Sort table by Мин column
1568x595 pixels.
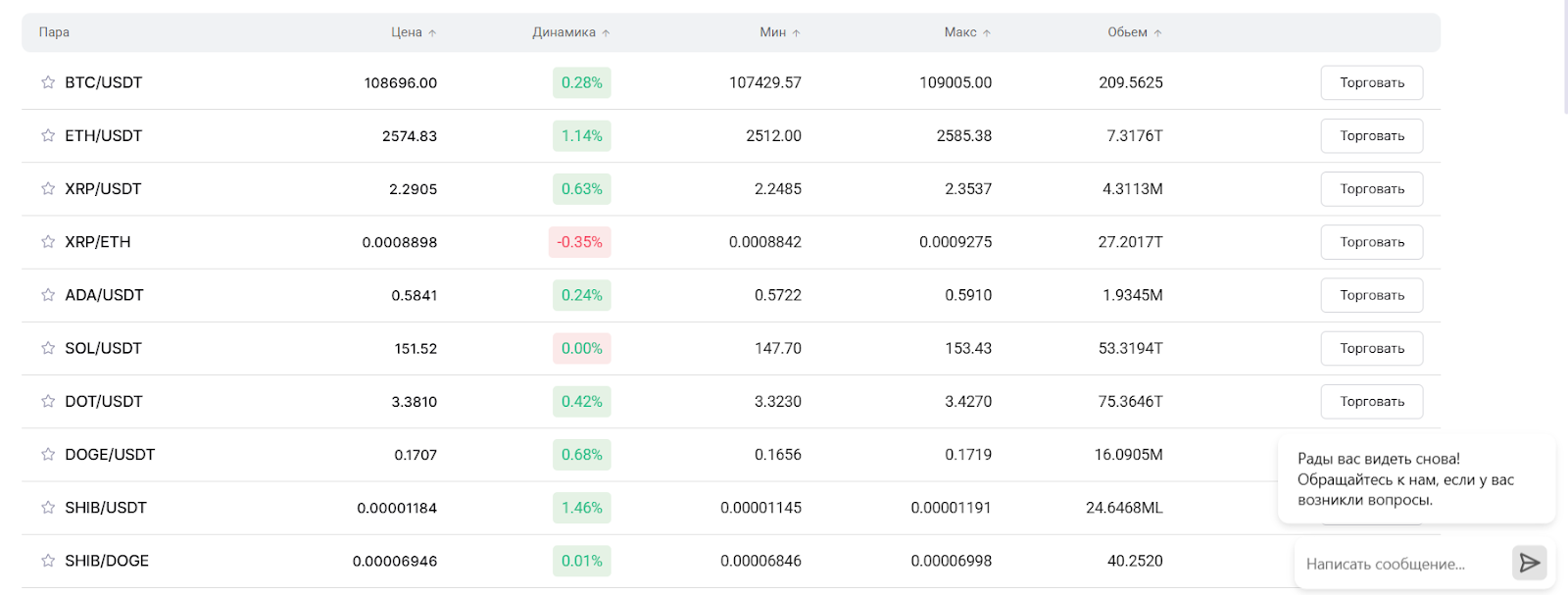[x=780, y=32]
